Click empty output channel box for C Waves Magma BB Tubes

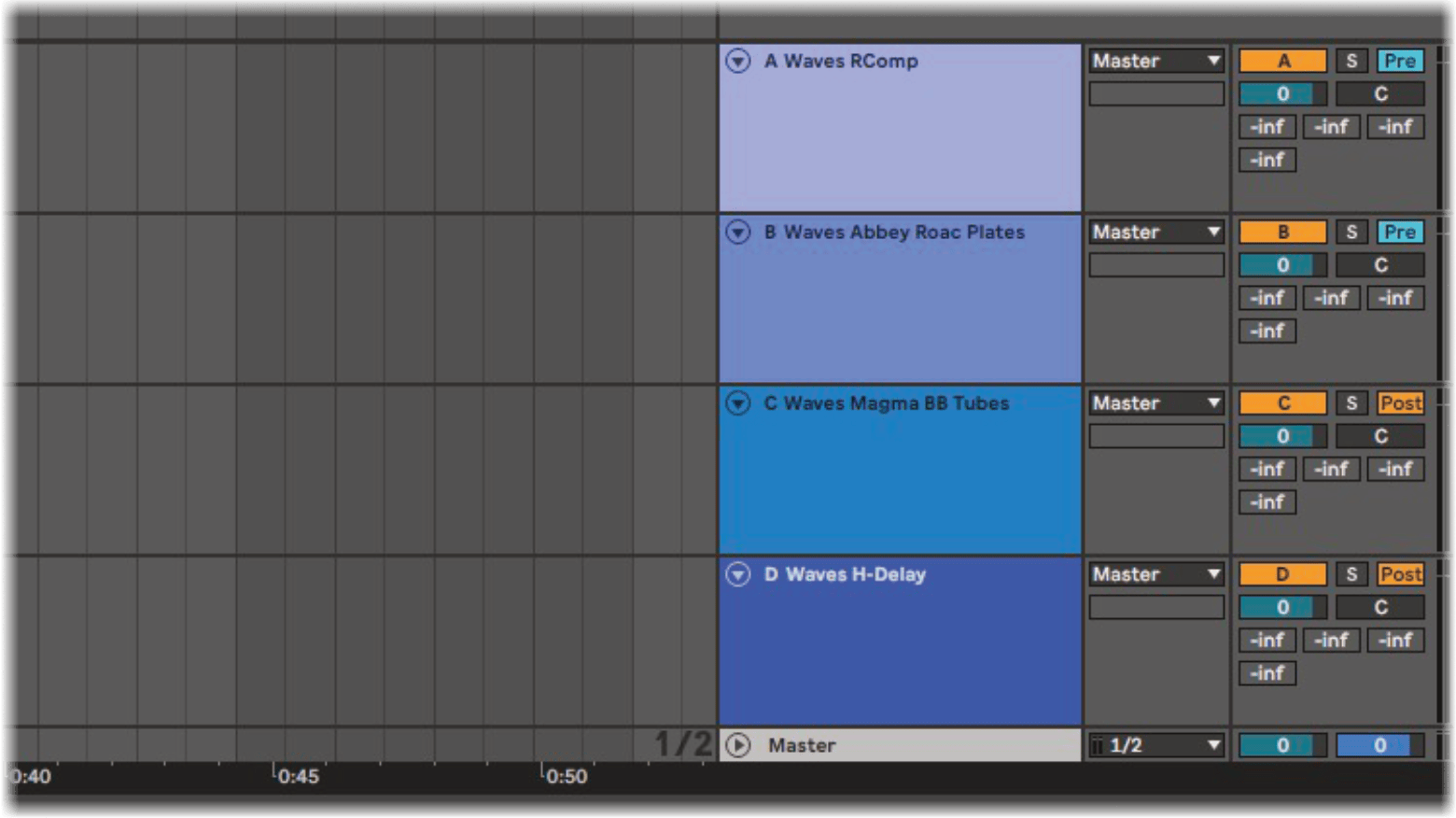coord(1156,435)
